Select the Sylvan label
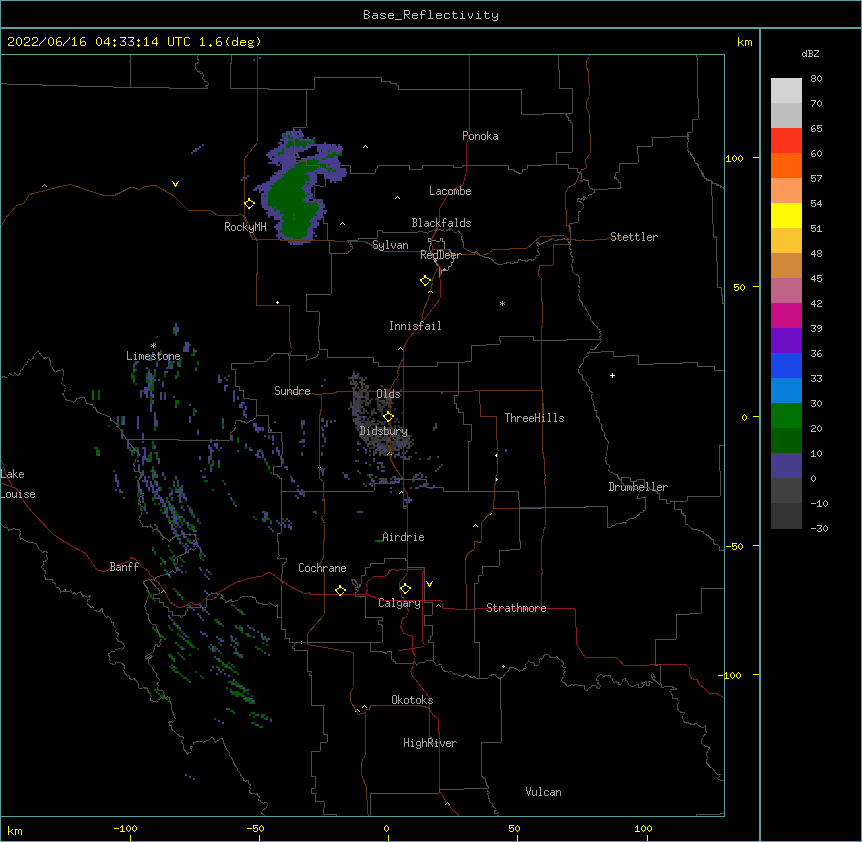Image resolution: width=862 pixels, height=842 pixels. [390, 245]
